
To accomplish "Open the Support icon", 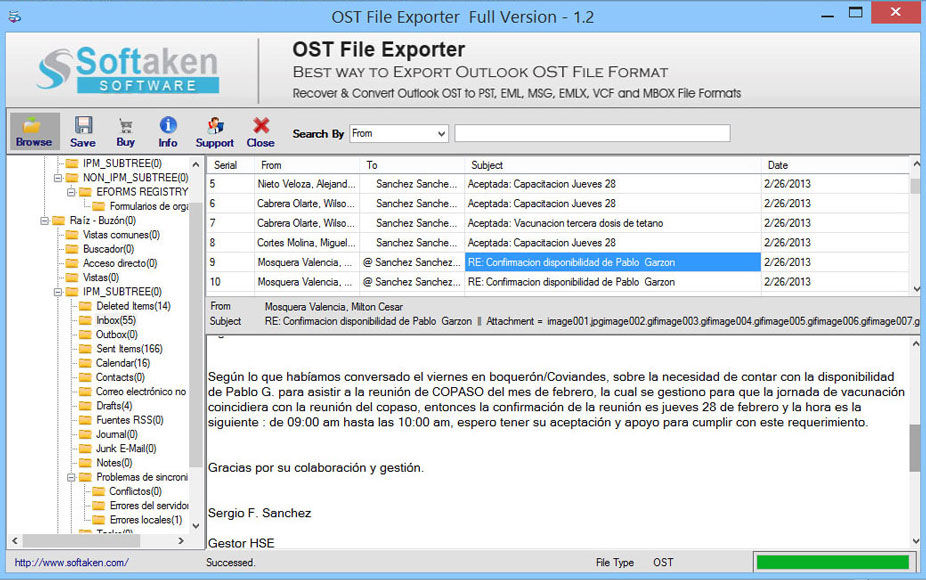I will (215, 125).
